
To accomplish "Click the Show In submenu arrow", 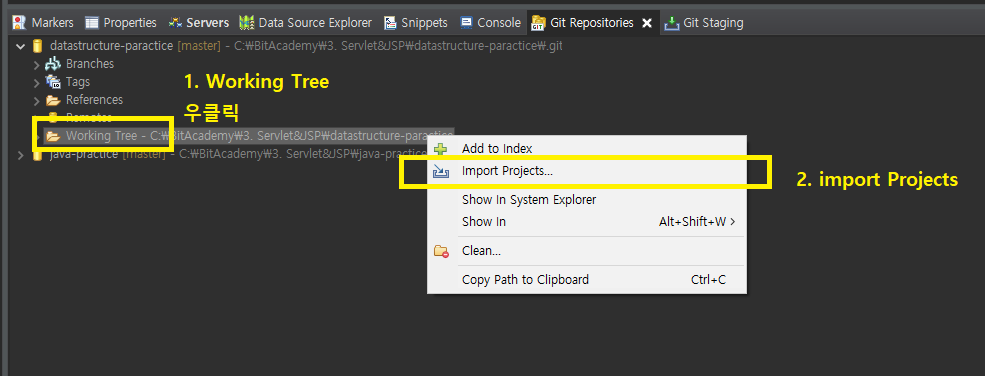I will (733, 222).
